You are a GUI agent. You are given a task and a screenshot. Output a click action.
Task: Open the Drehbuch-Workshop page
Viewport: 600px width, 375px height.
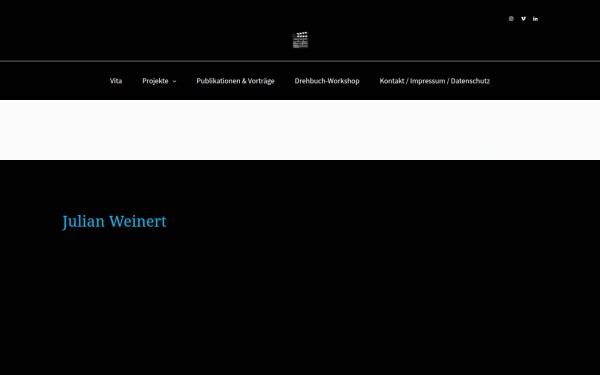pyautogui.click(x=327, y=81)
